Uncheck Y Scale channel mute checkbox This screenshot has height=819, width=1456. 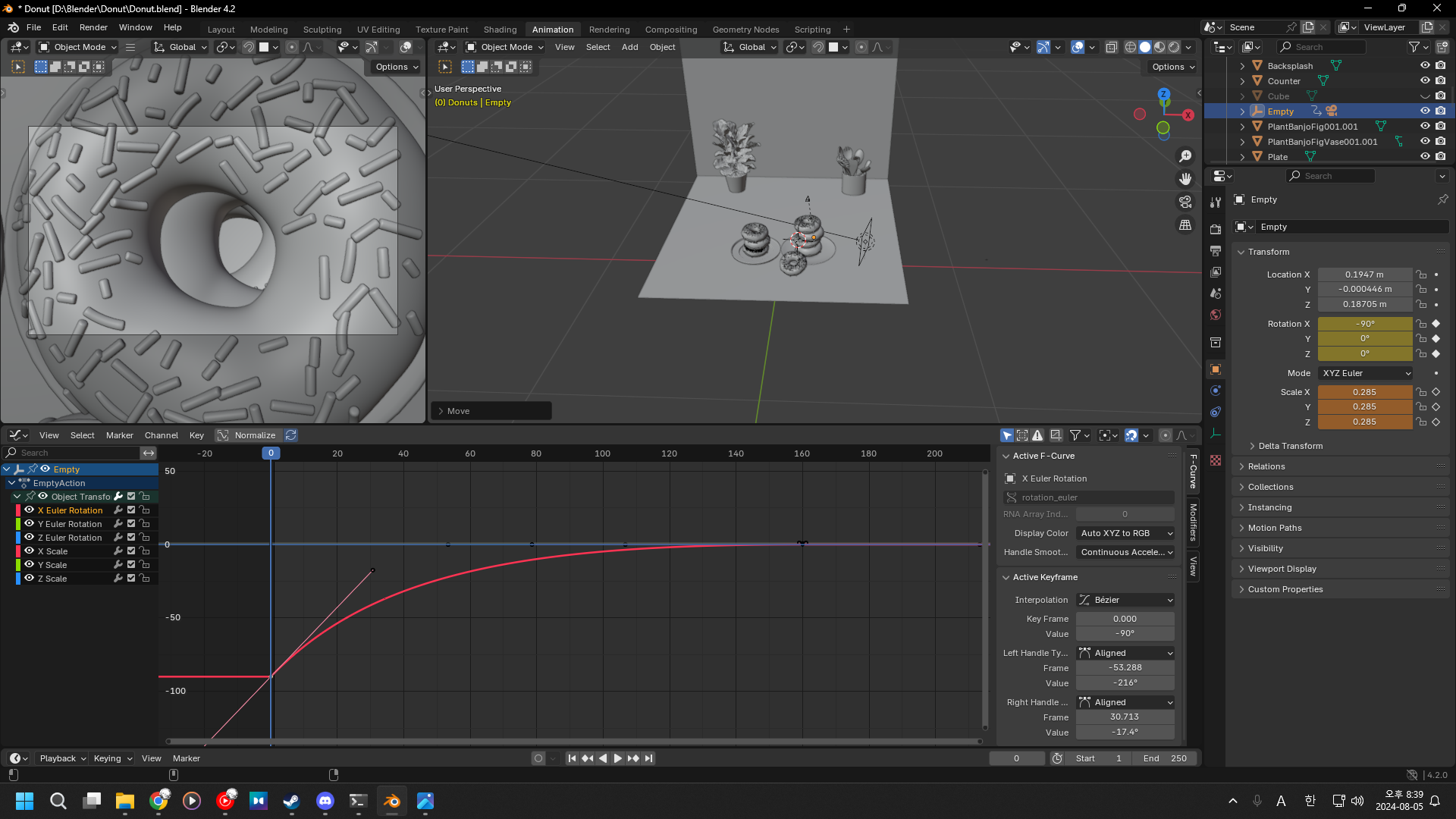tap(131, 565)
